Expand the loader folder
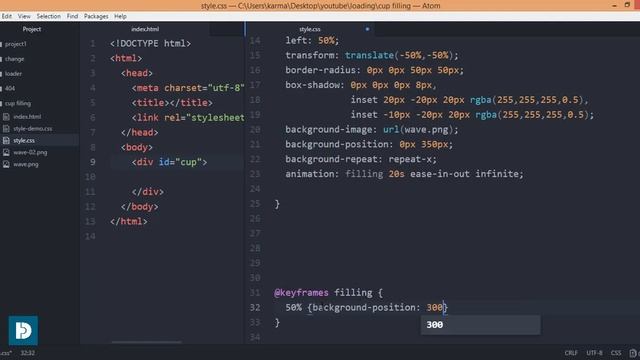This screenshot has width=640, height=360. [13, 73]
